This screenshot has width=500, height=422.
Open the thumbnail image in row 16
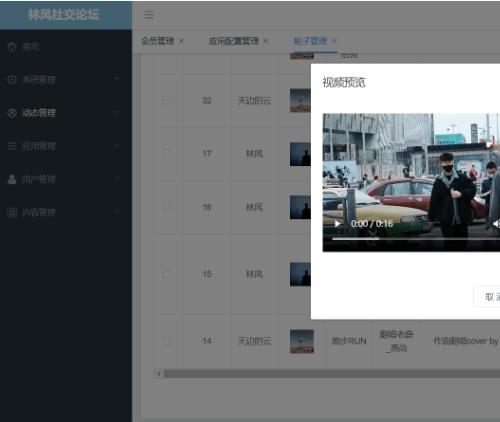[x=300, y=207]
